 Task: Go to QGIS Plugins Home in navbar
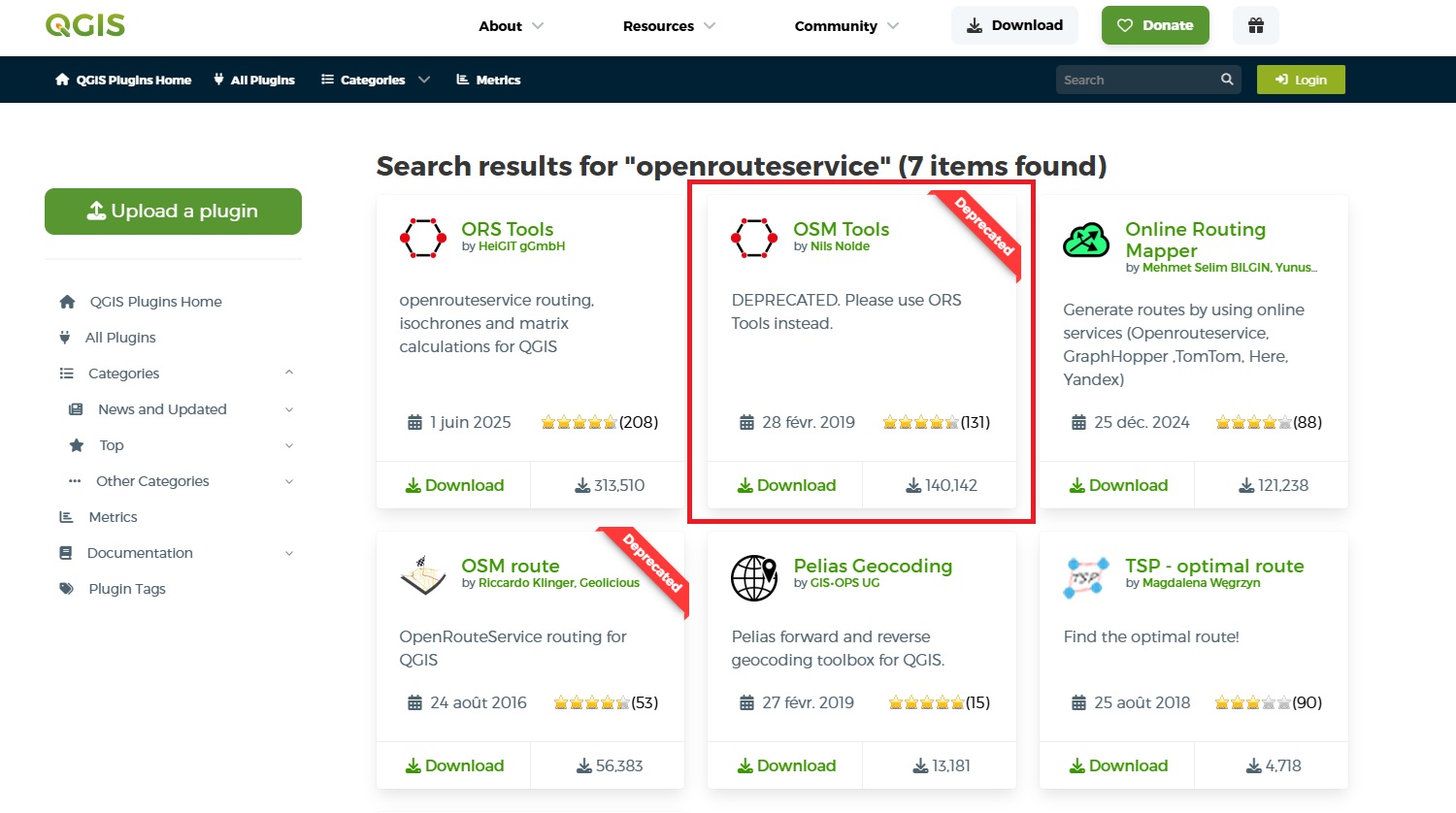coord(123,80)
